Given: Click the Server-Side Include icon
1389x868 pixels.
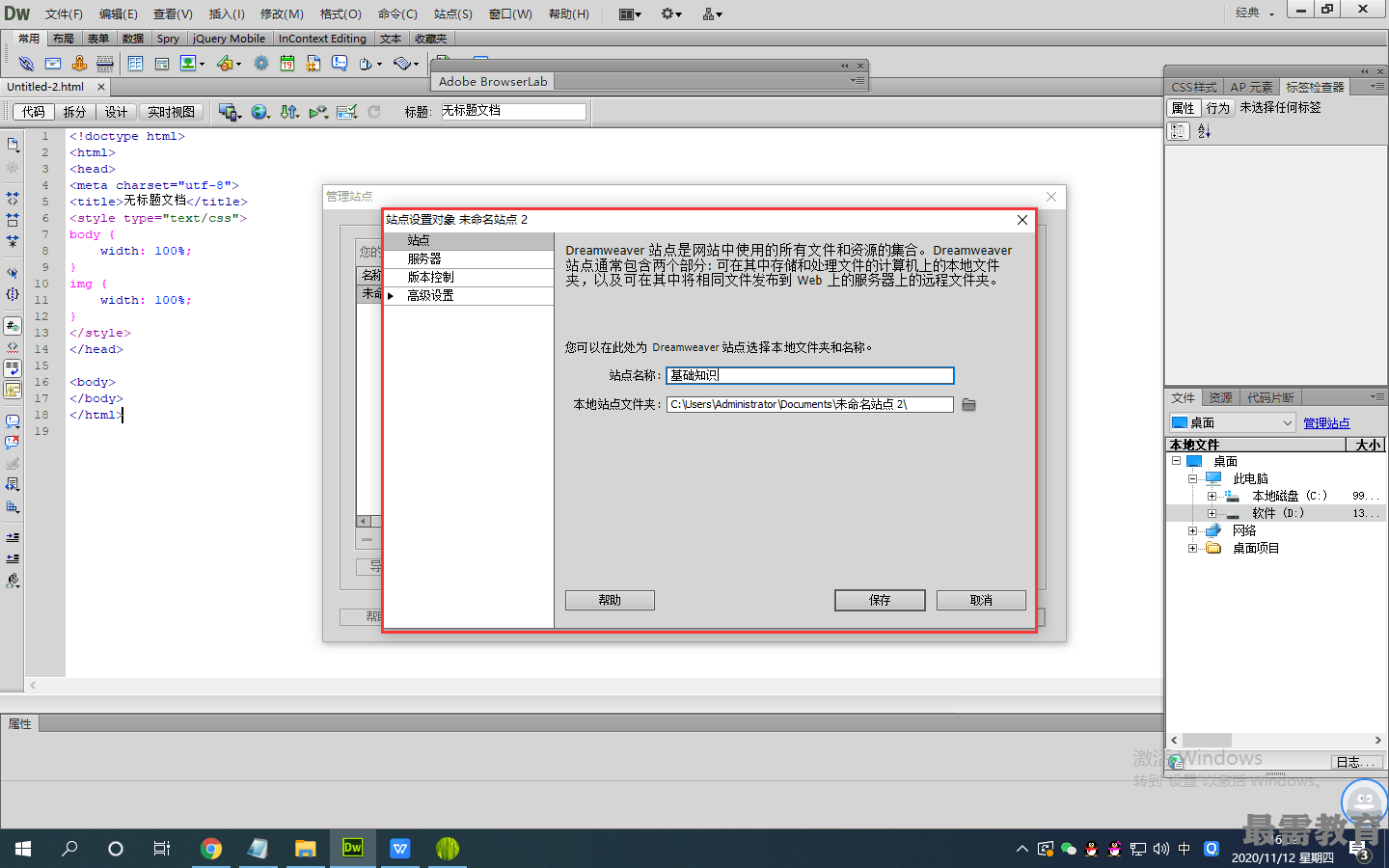Looking at the screenshot, I should point(313,64).
